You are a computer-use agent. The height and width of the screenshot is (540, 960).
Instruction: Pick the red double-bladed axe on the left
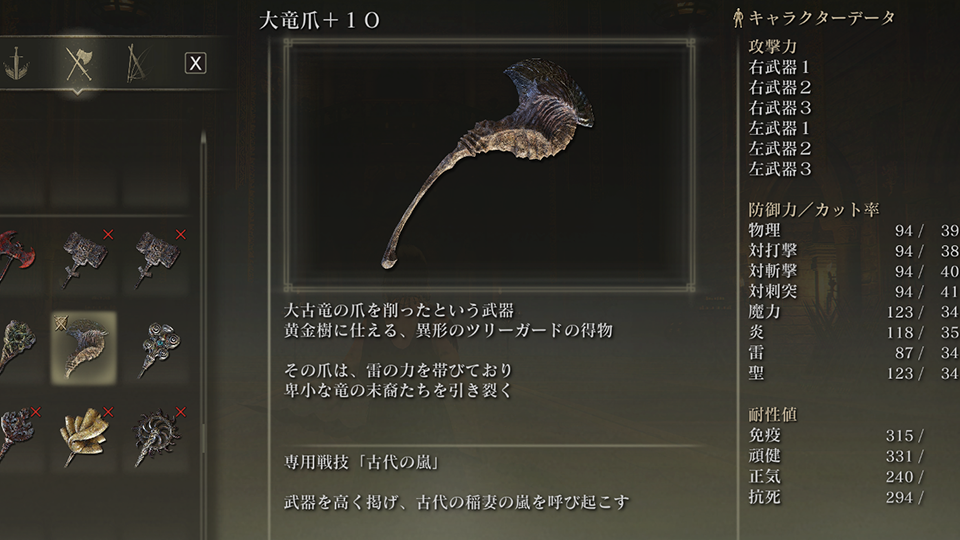tap(15, 255)
